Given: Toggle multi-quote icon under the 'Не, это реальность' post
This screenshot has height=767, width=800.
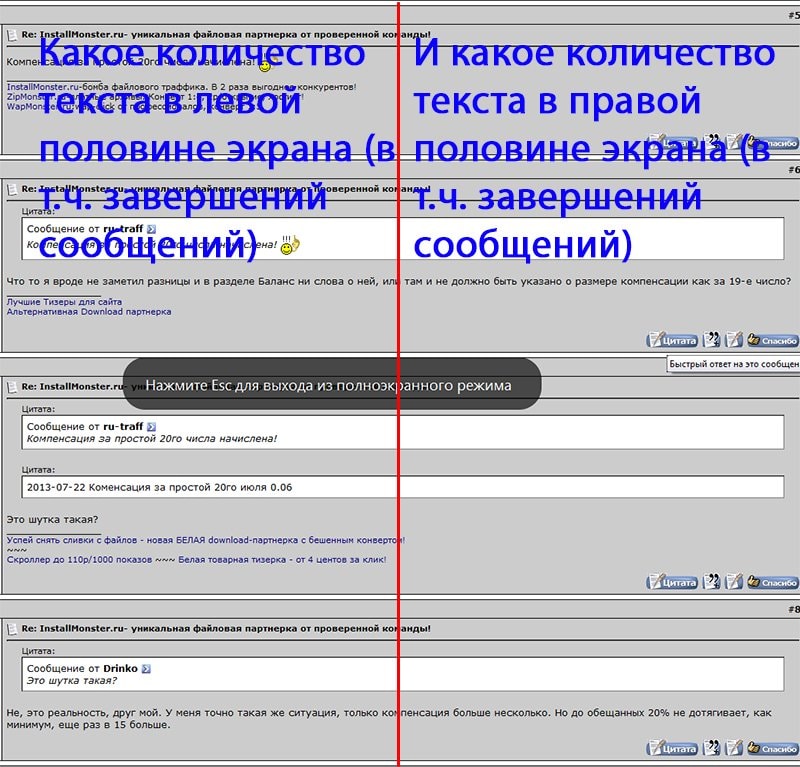Looking at the screenshot, I should (x=711, y=748).
